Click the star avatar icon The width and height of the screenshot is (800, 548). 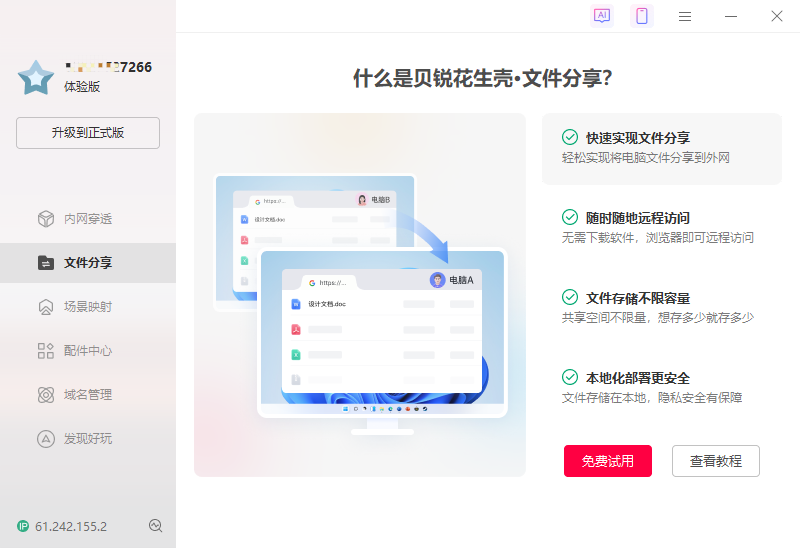(36, 78)
